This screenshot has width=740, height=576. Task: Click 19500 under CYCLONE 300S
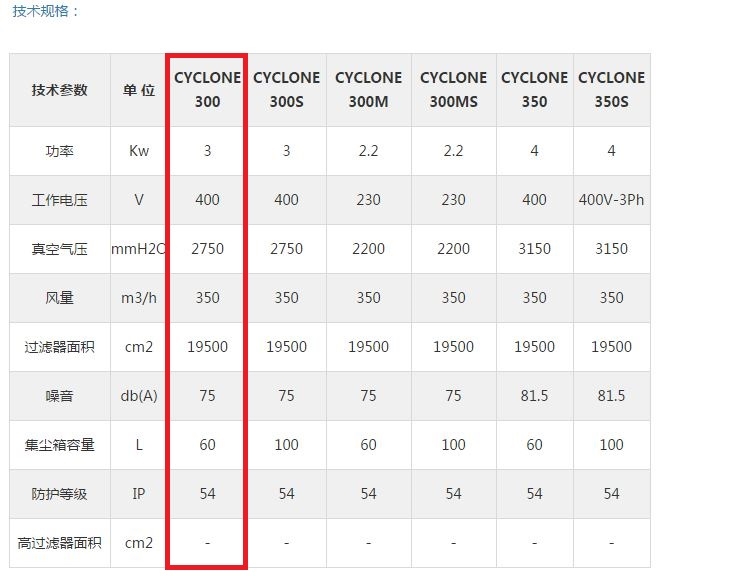tap(286, 347)
